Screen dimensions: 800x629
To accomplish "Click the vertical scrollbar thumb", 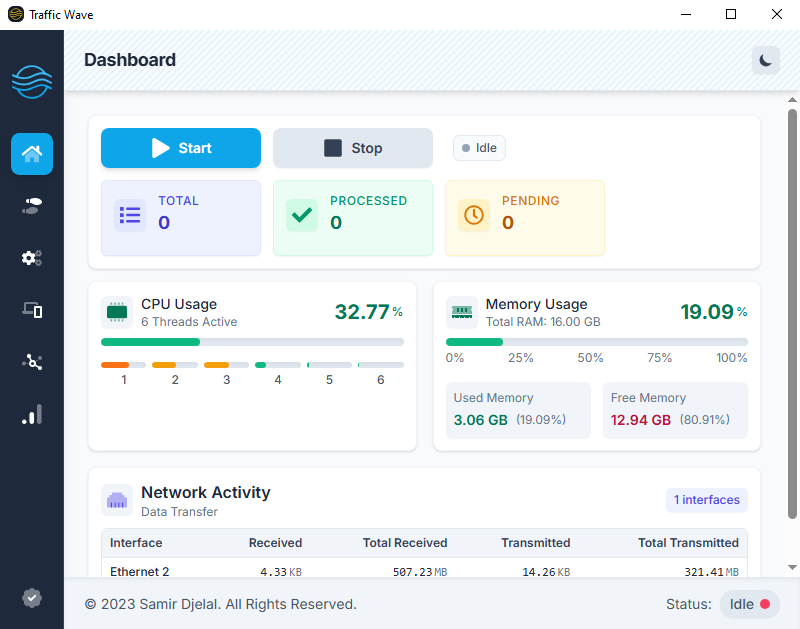I will point(792,314).
